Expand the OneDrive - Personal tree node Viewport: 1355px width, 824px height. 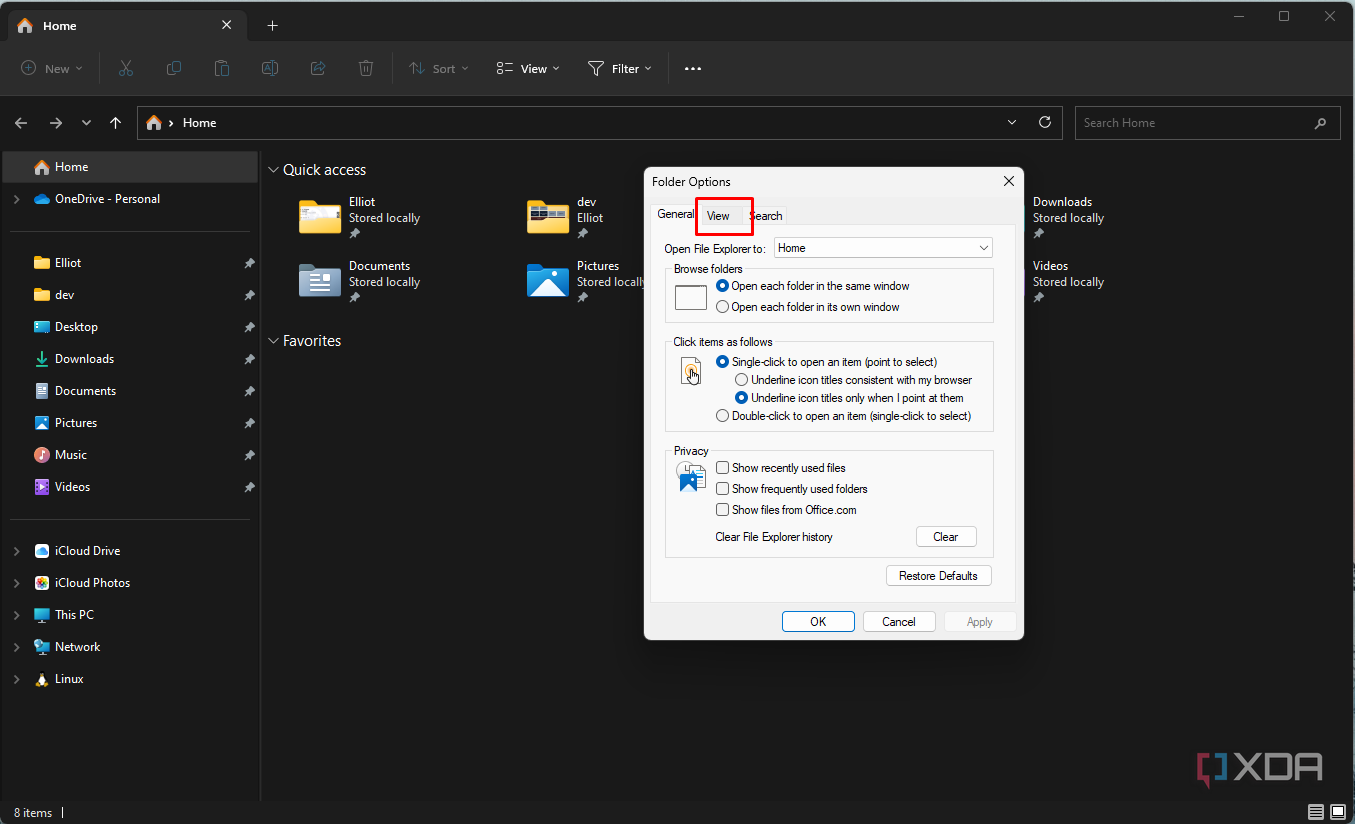[x=16, y=199]
